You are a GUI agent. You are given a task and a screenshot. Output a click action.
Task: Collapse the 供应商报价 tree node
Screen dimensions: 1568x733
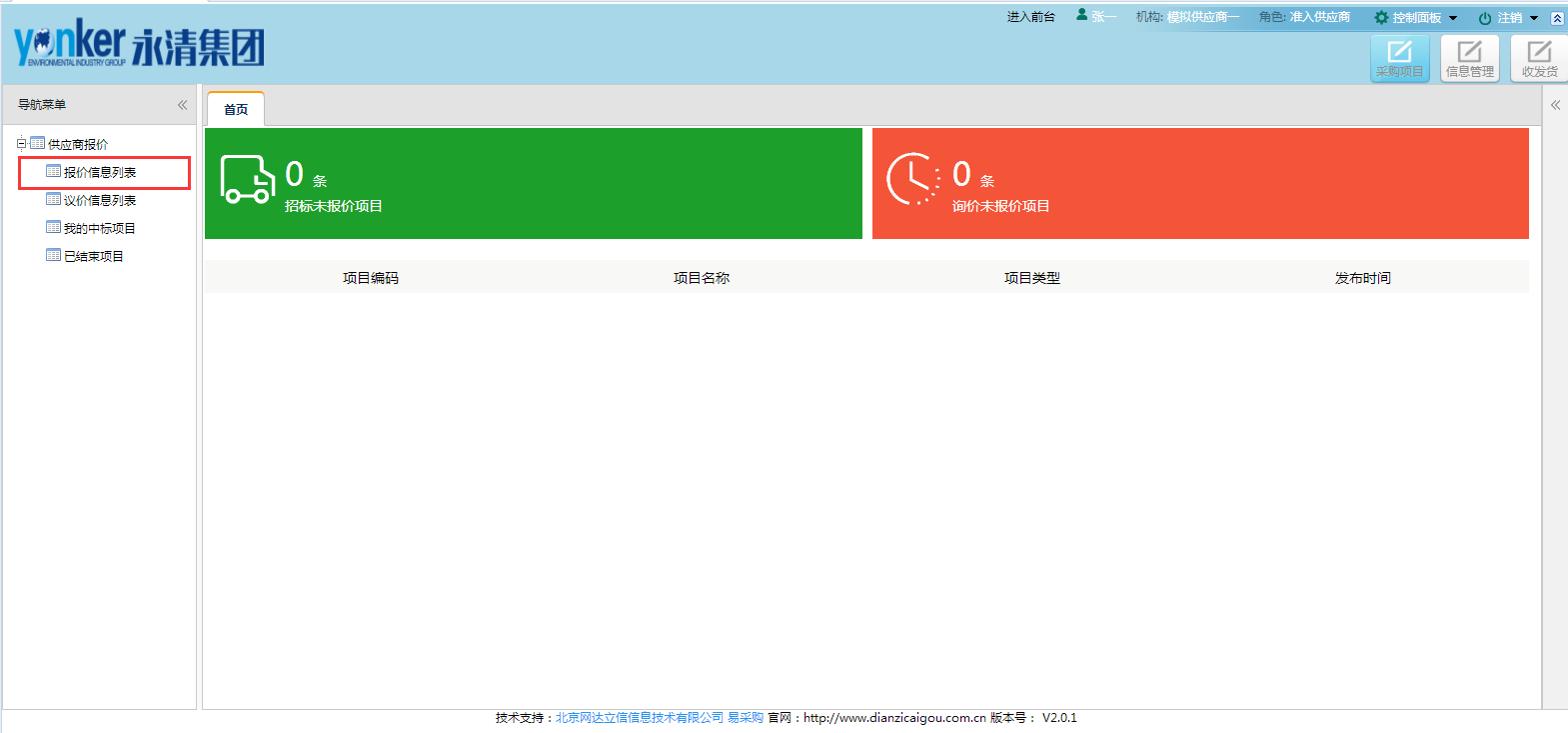tap(22, 144)
